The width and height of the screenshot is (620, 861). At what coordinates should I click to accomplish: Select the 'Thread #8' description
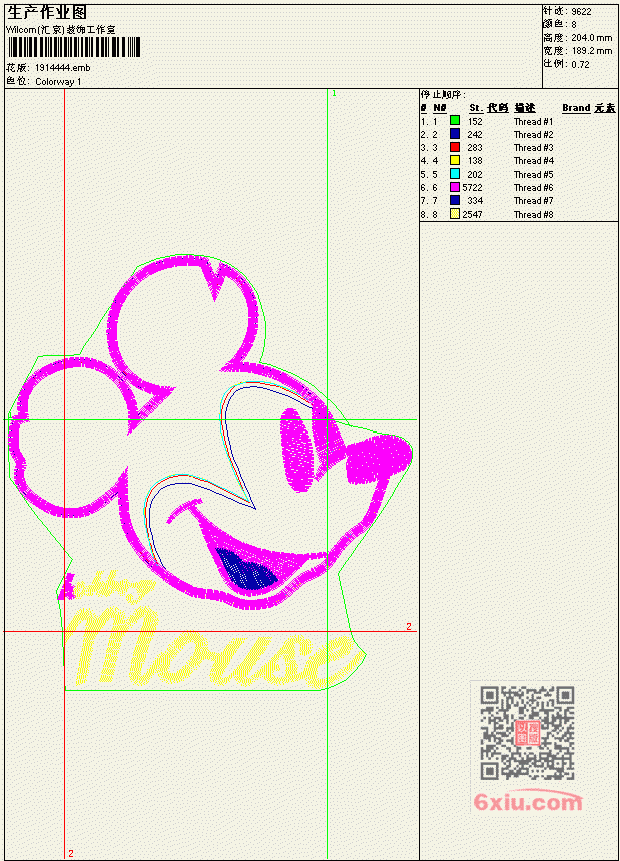(533, 215)
